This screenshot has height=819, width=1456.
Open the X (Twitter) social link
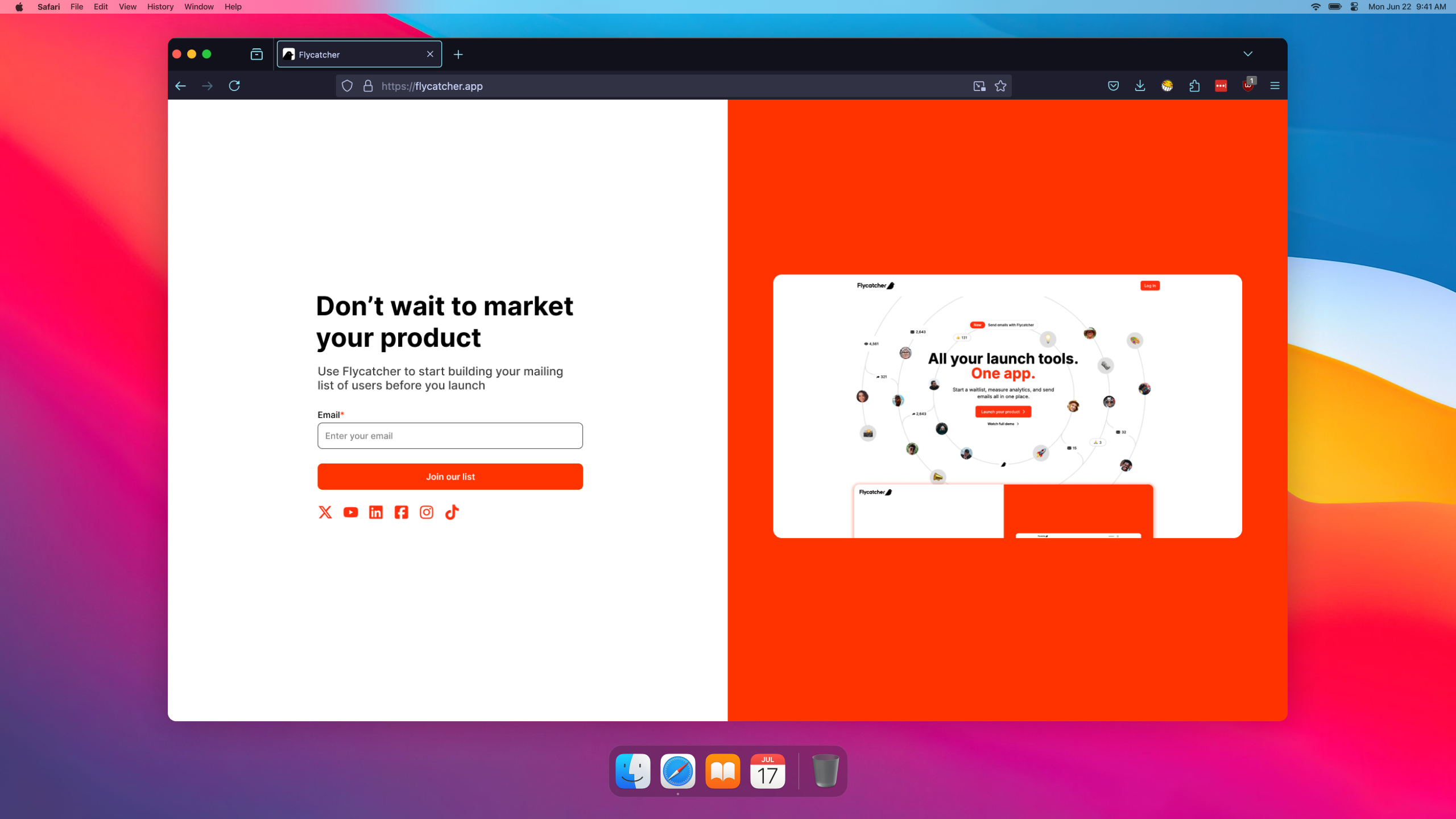click(x=325, y=512)
